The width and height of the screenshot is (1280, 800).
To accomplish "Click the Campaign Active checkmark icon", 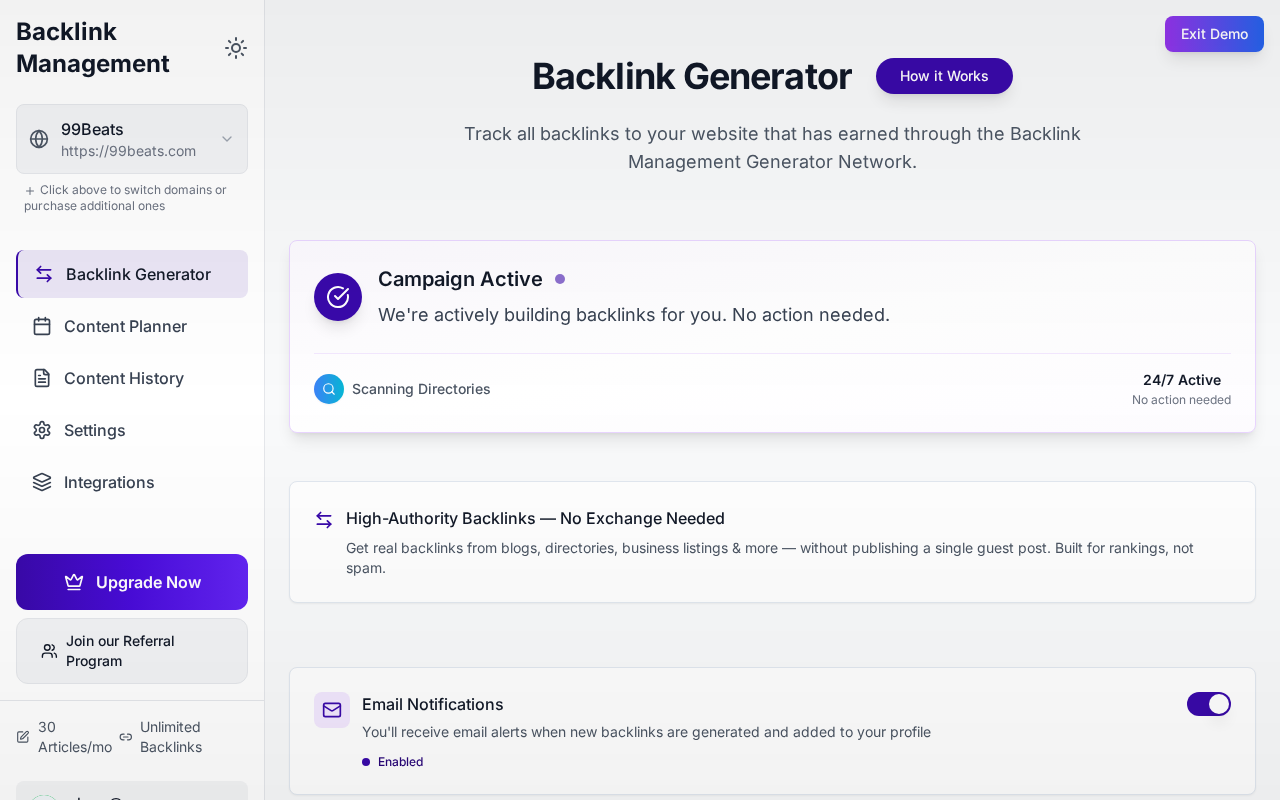I will 338,297.
